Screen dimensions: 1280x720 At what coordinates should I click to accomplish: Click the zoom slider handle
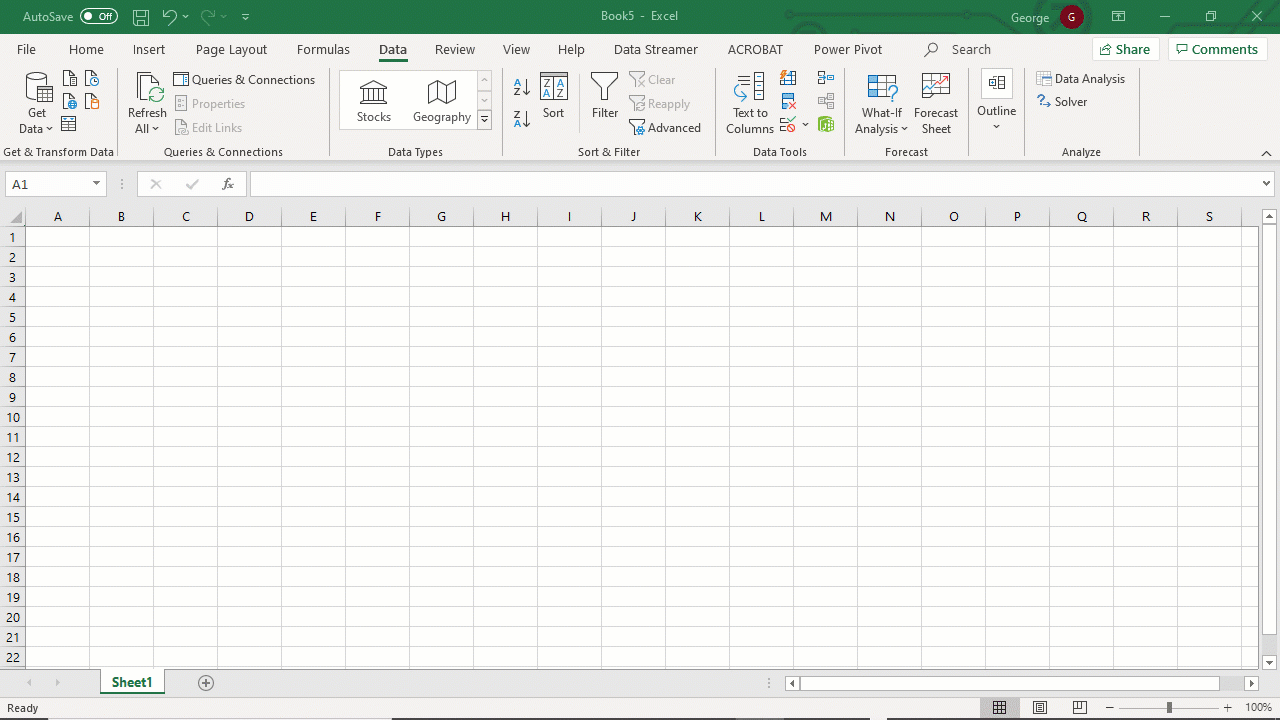click(x=1169, y=708)
